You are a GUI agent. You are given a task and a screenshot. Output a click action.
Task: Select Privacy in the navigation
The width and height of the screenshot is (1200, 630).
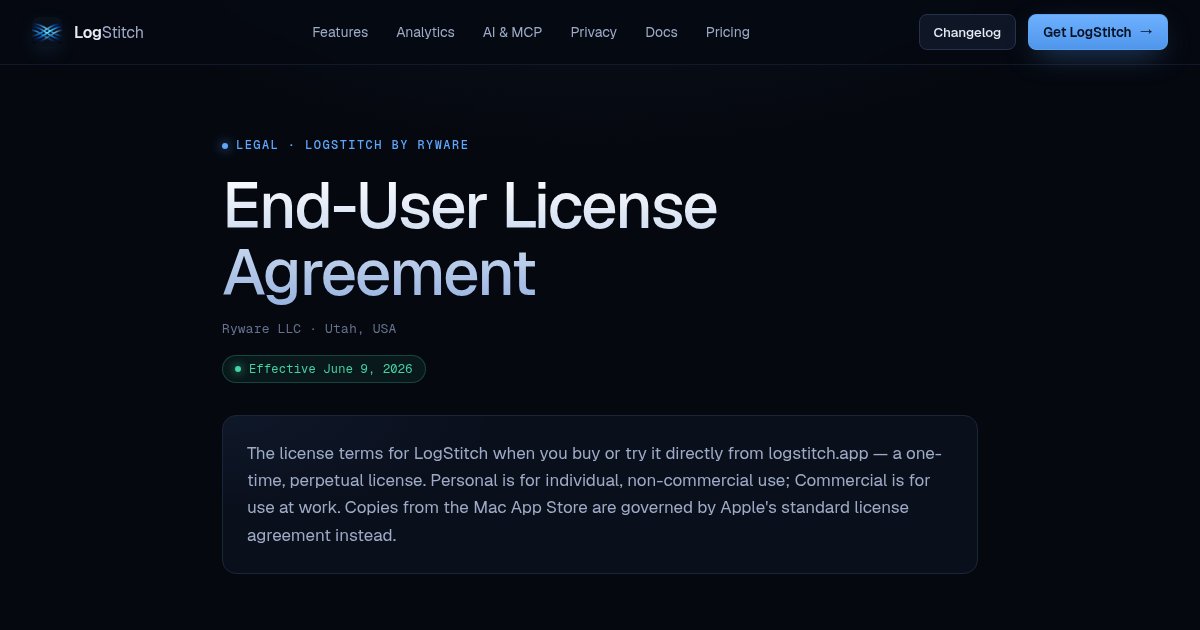[594, 32]
